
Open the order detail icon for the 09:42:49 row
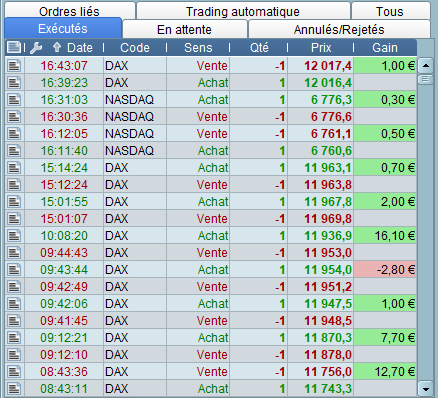(14, 287)
